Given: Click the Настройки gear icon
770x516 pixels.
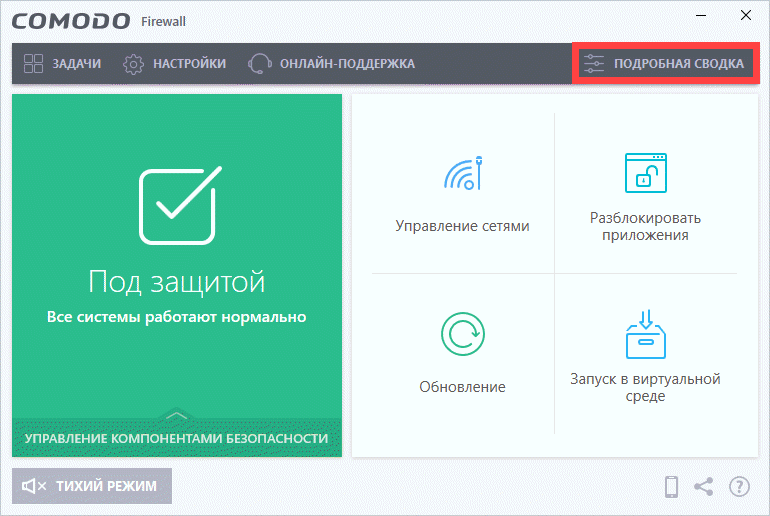Looking at the screenshot, I should tap(133, 64).
